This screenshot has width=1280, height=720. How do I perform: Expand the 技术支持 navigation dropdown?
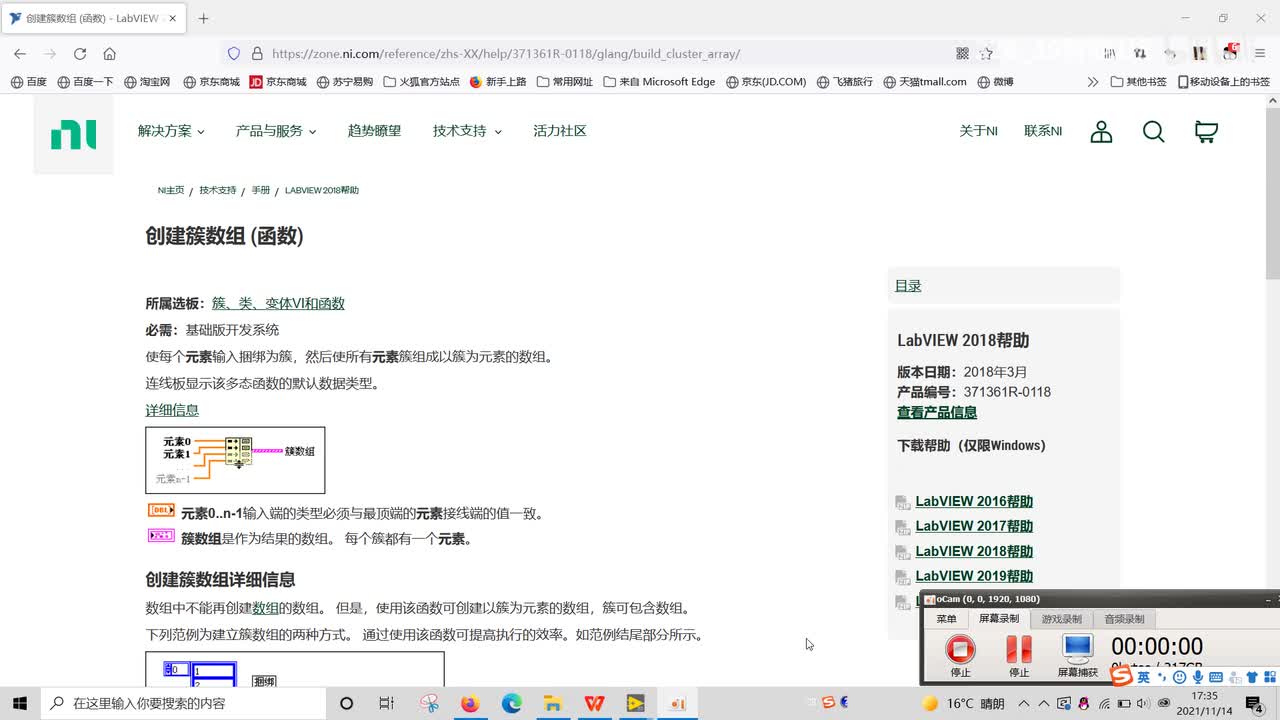(467, 131)
